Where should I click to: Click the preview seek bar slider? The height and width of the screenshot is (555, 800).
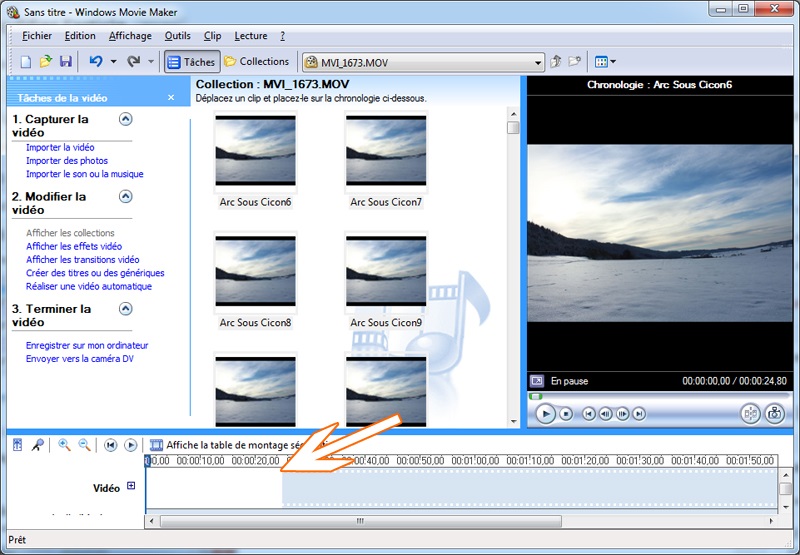pos(536,396)
